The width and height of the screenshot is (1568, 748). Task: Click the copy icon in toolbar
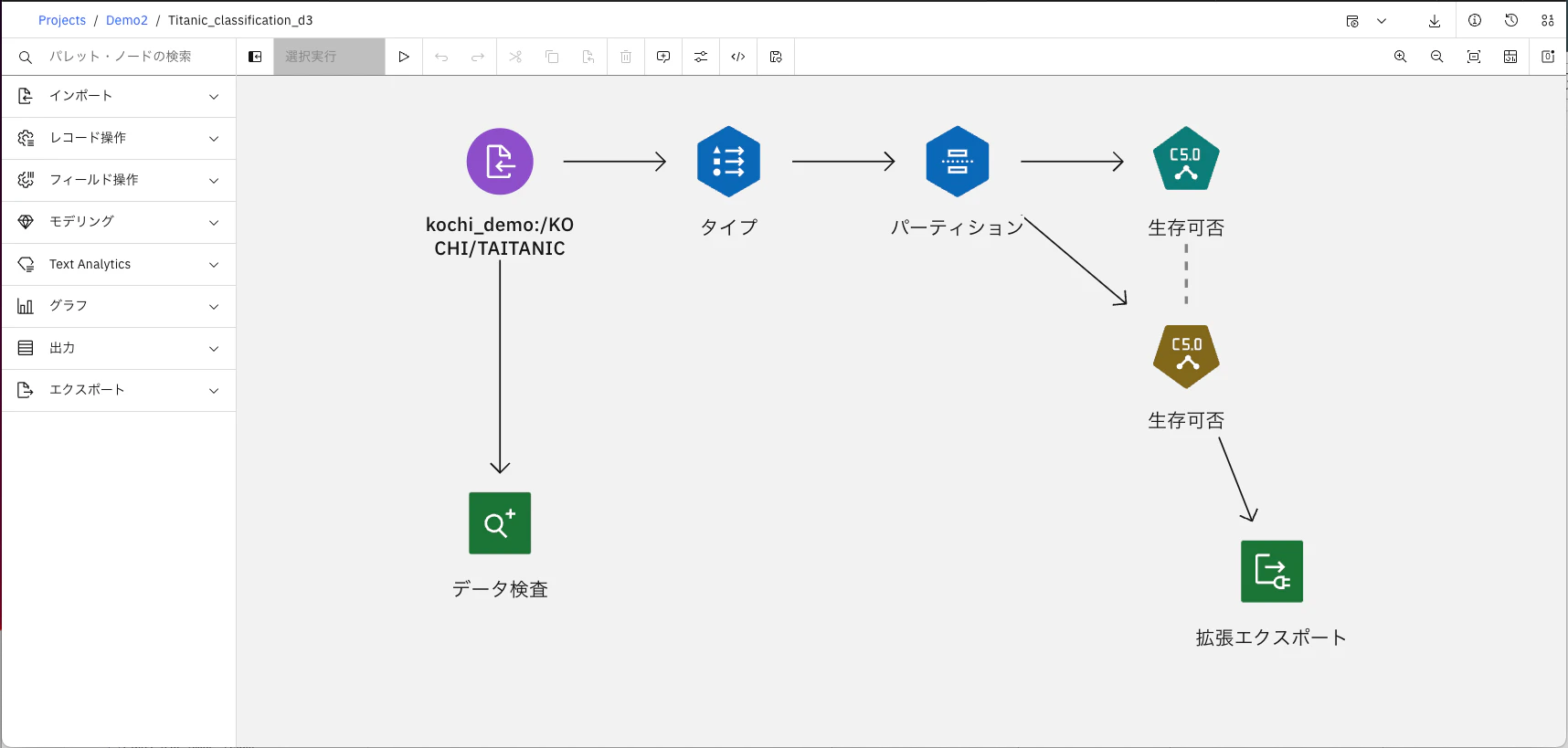(552, 57)
